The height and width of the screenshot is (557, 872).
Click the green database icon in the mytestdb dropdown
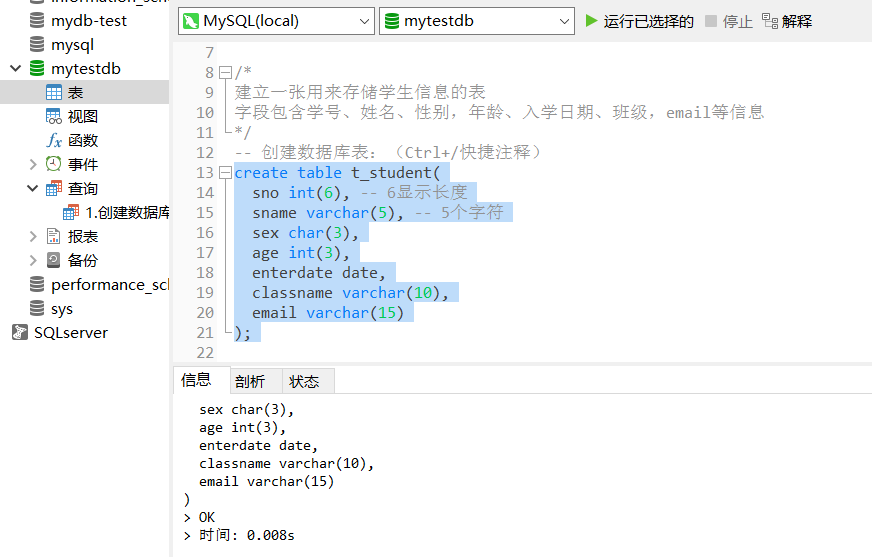point(392,21)
